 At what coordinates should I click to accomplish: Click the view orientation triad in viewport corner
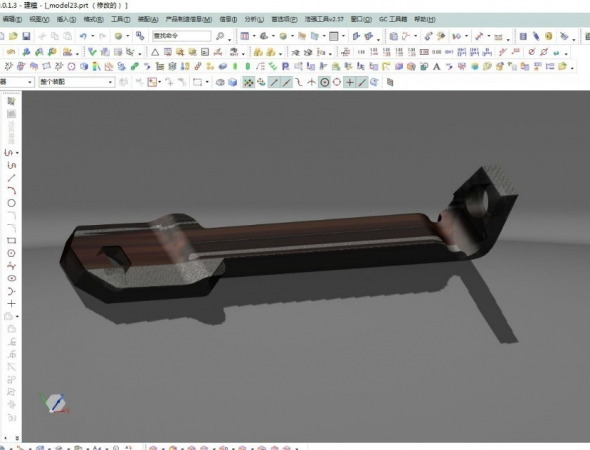(x=55, y=403)
